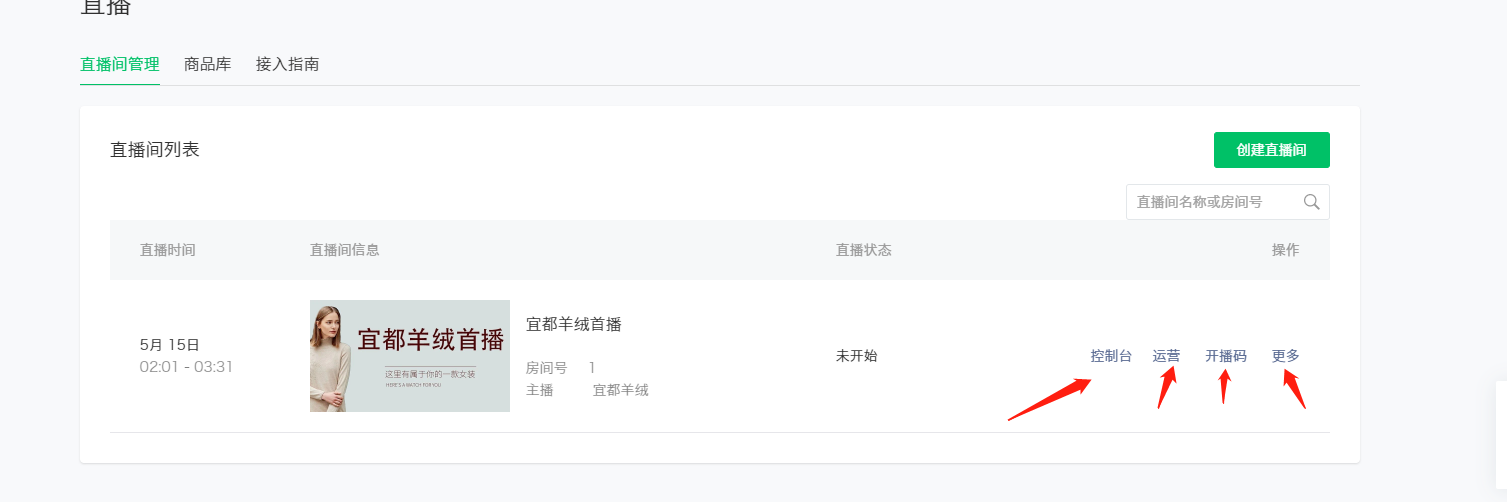Click the 未开始 status text
Screen dimensions: 1507x502
pos(857,356)
